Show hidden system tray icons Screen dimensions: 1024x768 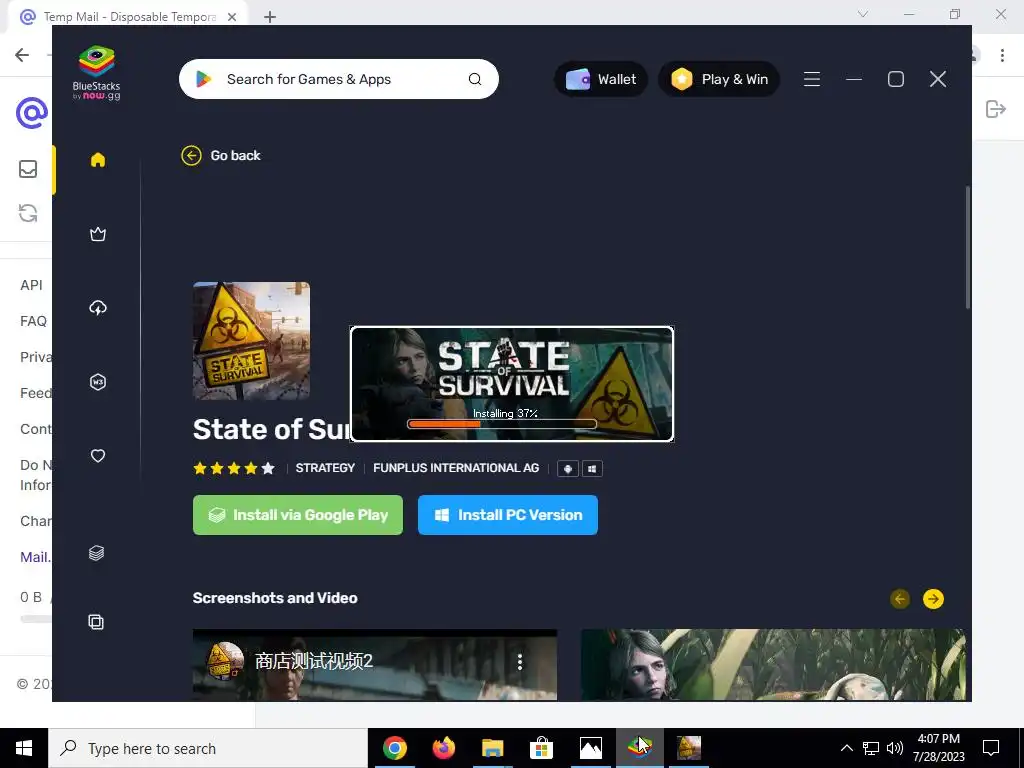846,748
